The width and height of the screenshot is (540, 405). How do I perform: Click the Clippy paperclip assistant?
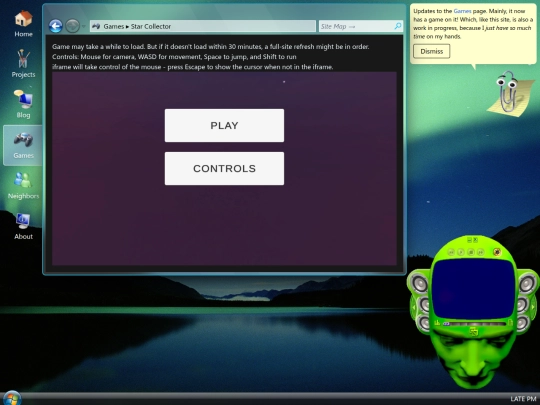510,93
